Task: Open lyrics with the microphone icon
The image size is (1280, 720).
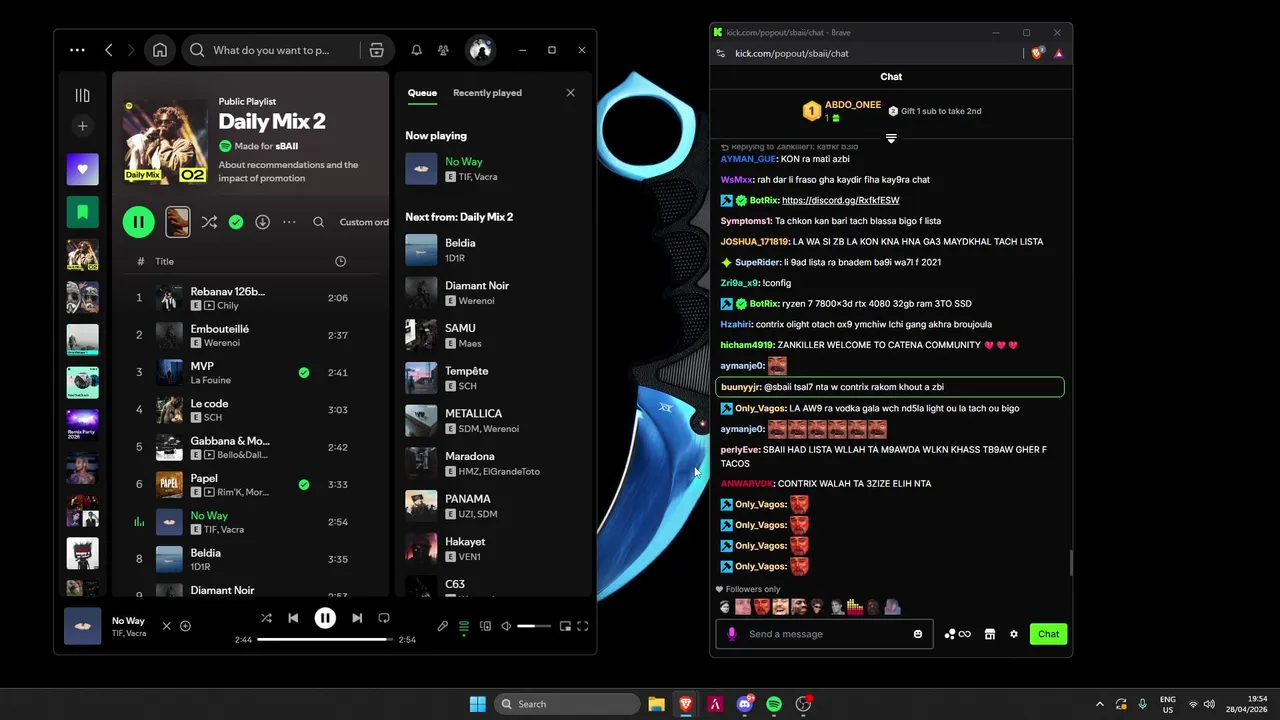Action: 443,626
